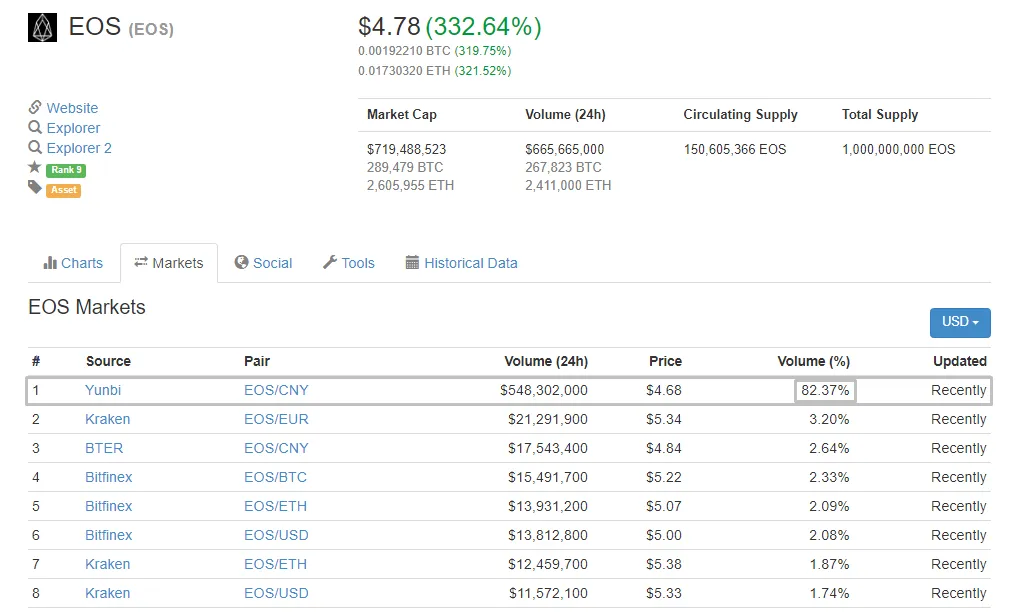Click the chain link icon beside Website
Viewport: 1021px width, 612px height.
(x=35, y=107)
